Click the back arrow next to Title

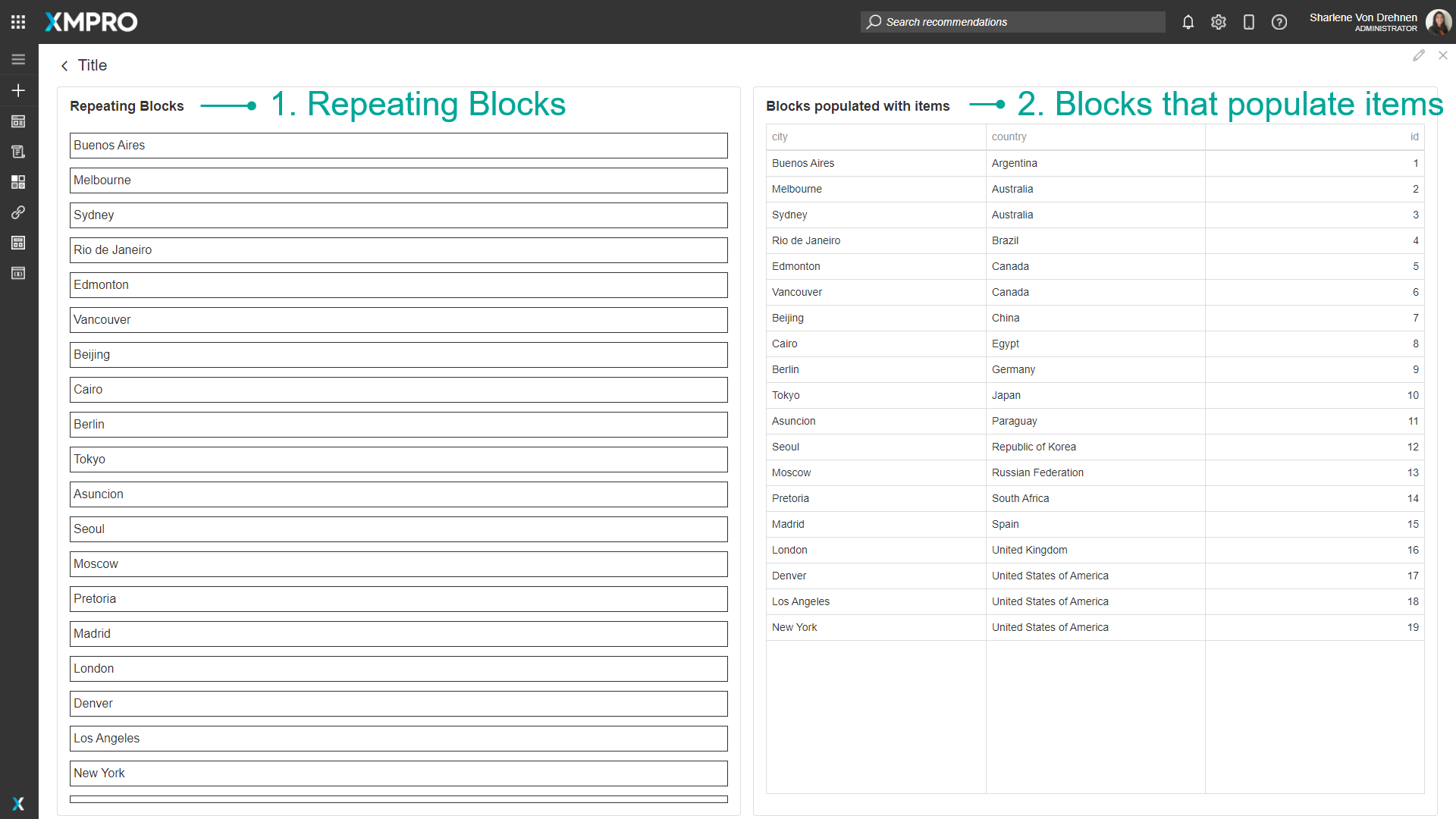tap(64, 66)
